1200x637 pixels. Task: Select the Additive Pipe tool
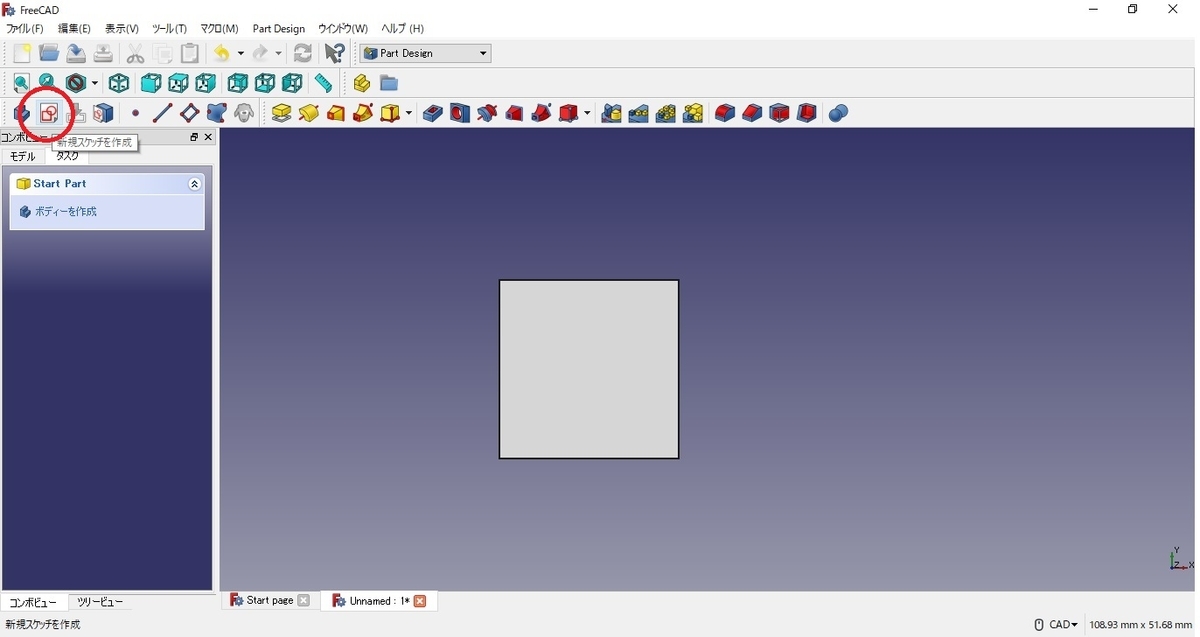363,113
